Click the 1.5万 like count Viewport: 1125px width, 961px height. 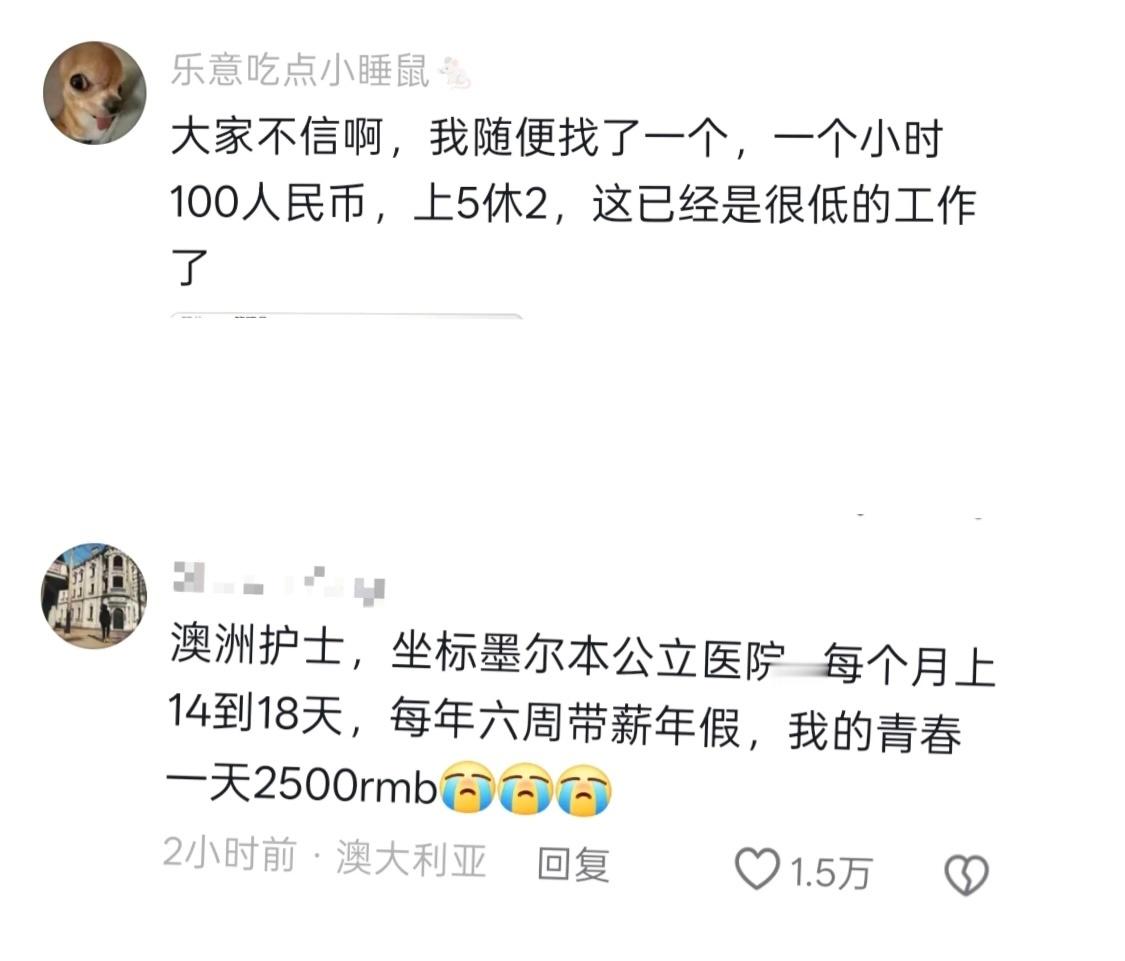(x=830, y=873)
